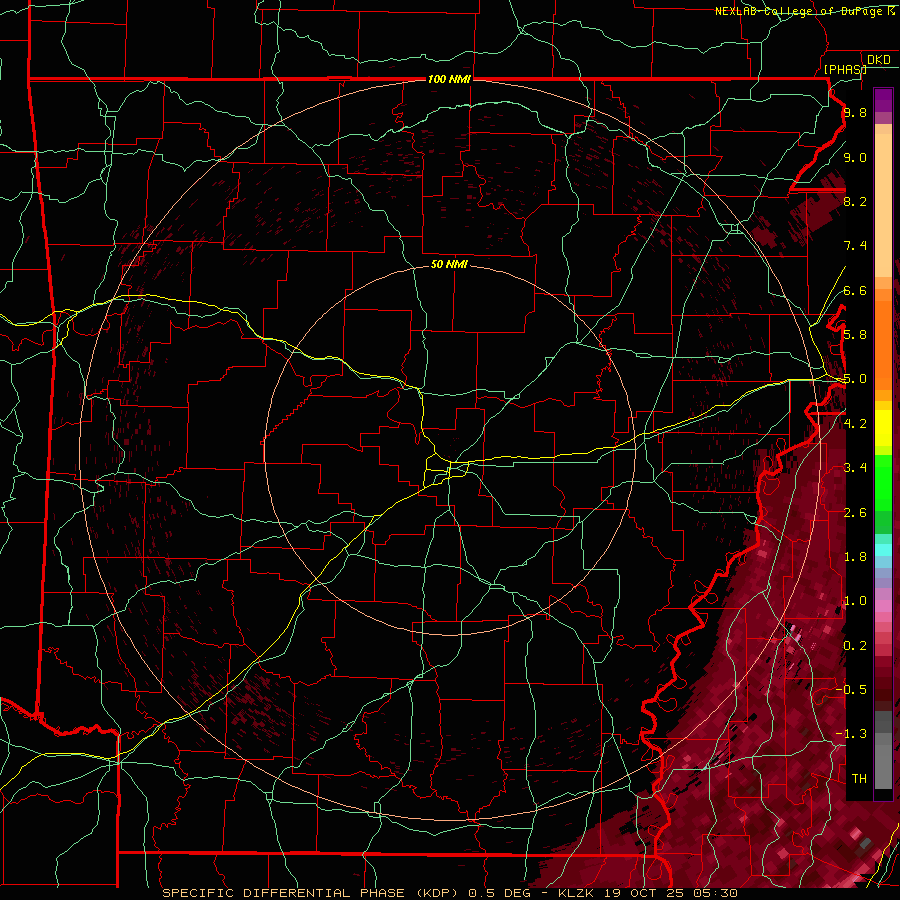Click the 5.8 scale label
The height and width of the screenshot is (900, 900).
pos(855,335)
